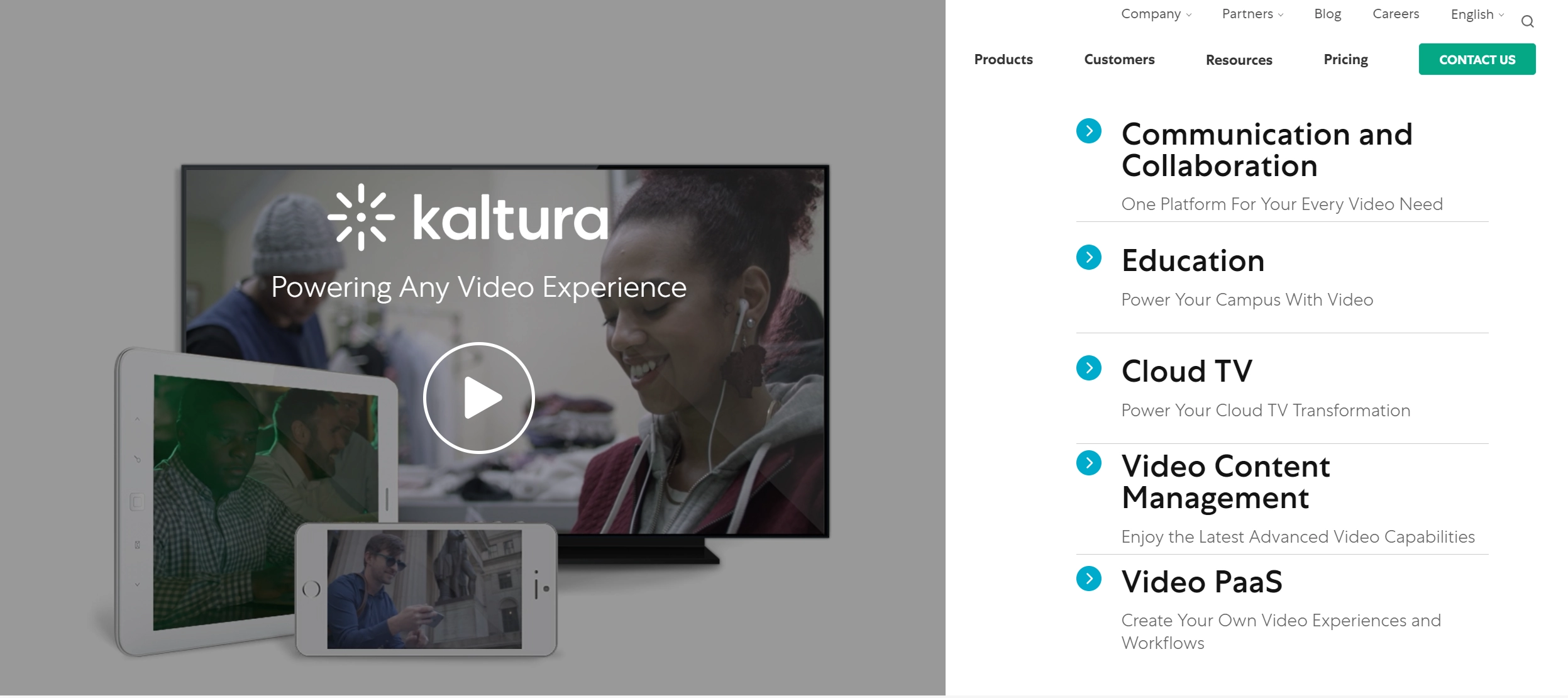Viewport: 1568px width, 698px height.
Task: Click the CONTACT US button
Action: tap(1477, 59)
